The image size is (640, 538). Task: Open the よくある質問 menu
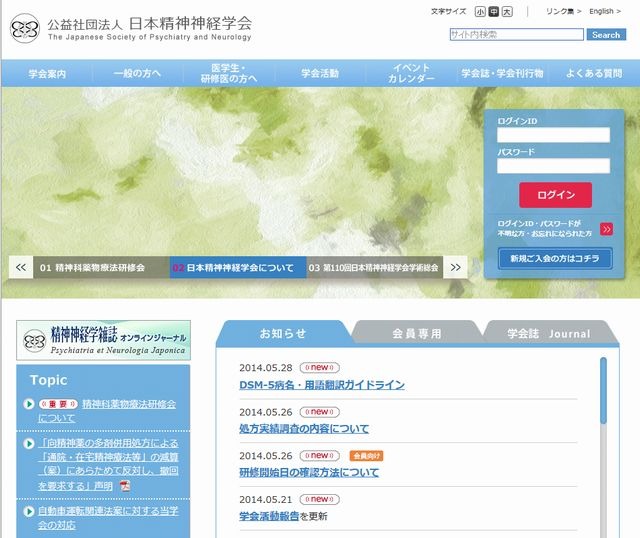coord(594,73)
